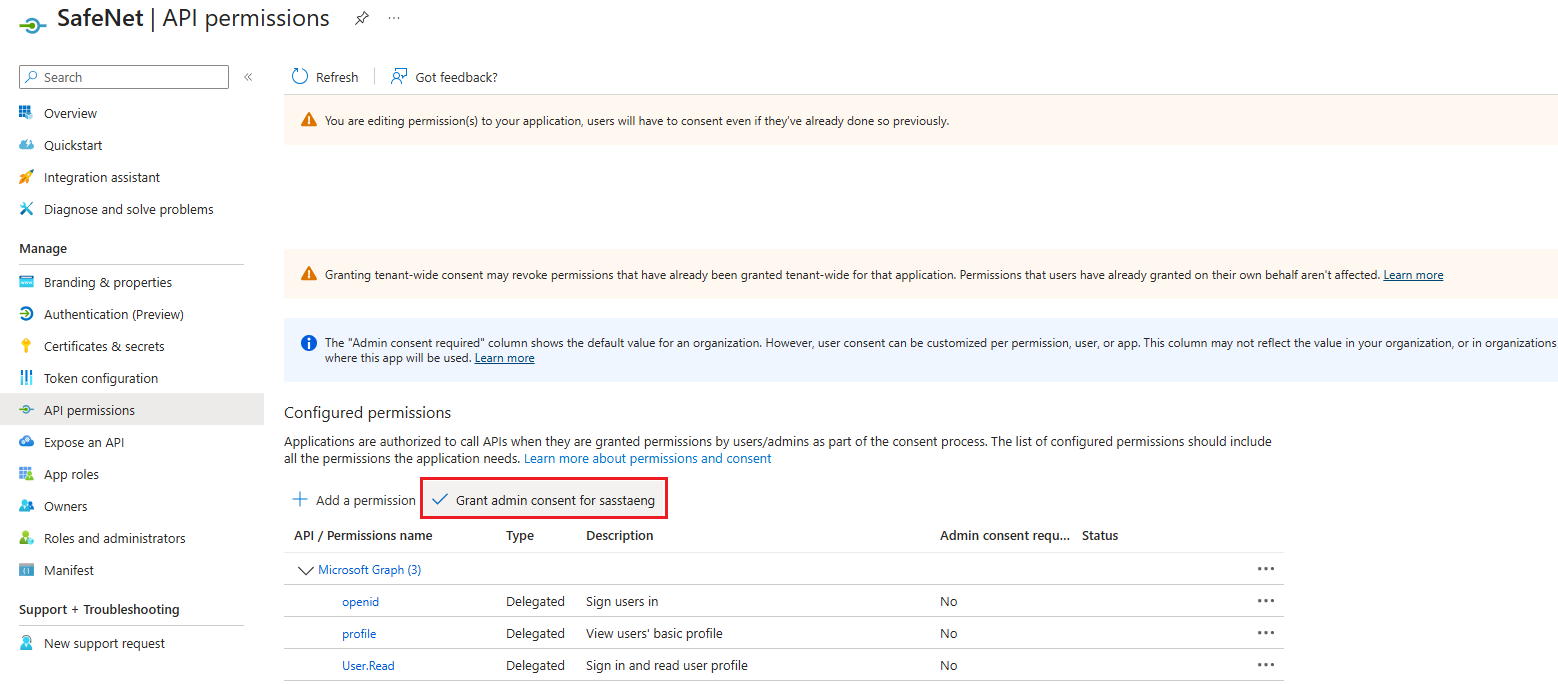
Task: Collapse the Microsoft Graph (3) permission group
Action: point(305,570)
